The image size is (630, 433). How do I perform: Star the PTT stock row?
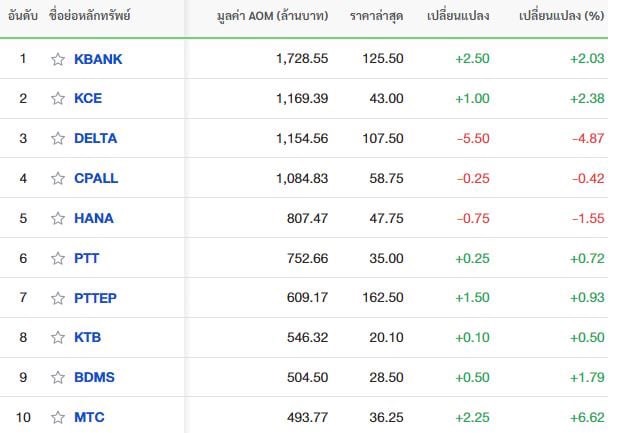58,258
